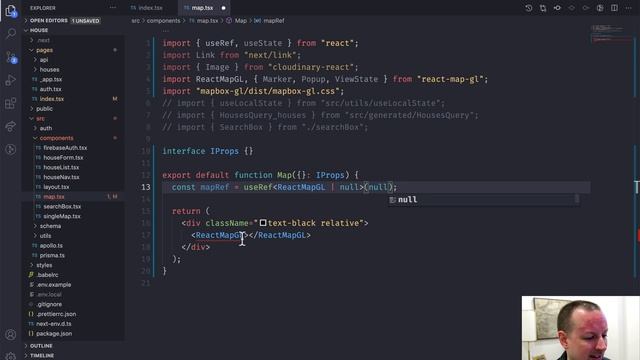Open index.tsx in the file tree
Image resolution: width=640 pixels, height=360 pixels.
[x=51, y=99]
